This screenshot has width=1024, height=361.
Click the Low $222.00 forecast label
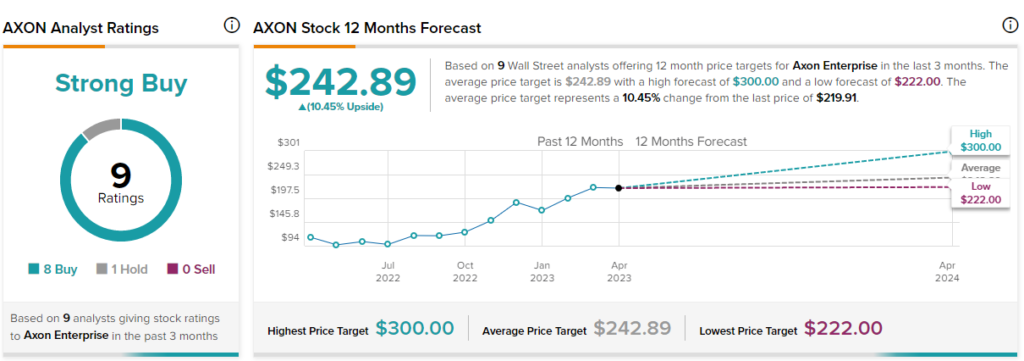pyautogui.click(x=980, y=193)
